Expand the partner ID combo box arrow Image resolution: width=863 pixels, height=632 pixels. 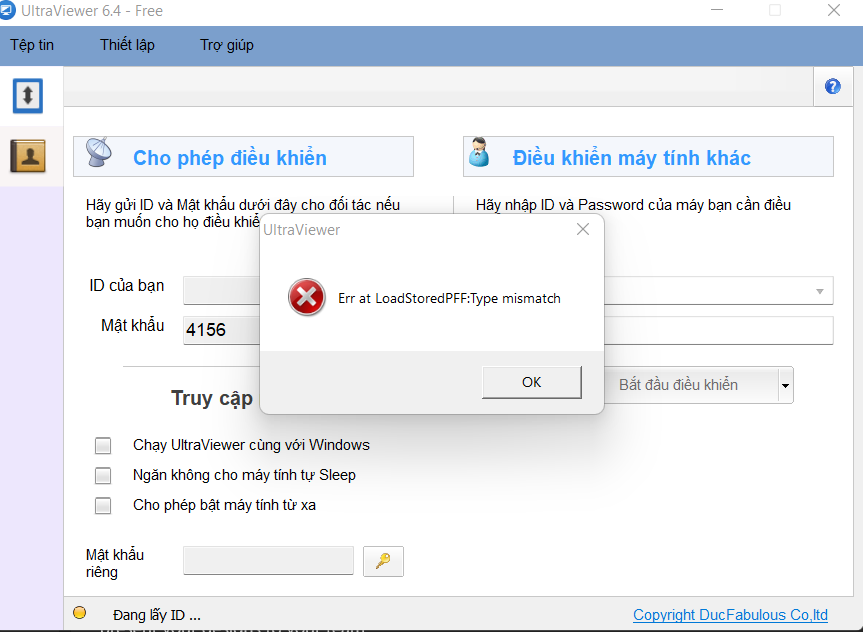(x=820, y=291)
